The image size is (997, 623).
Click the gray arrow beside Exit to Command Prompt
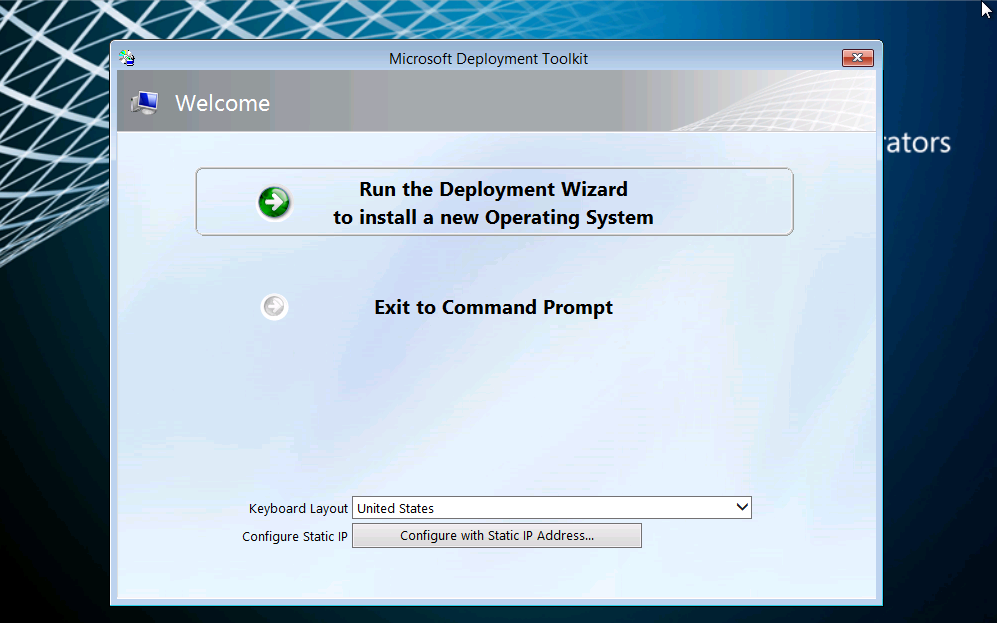click(x=274, y=307)
